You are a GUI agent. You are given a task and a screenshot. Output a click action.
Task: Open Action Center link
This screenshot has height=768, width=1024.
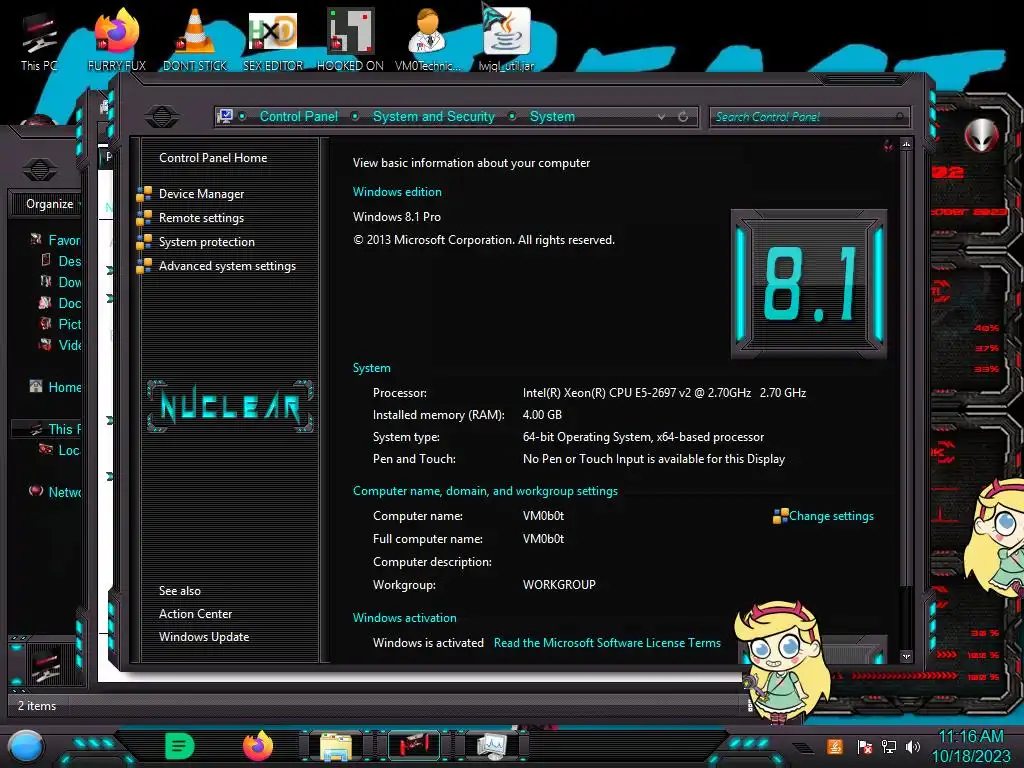195,614
